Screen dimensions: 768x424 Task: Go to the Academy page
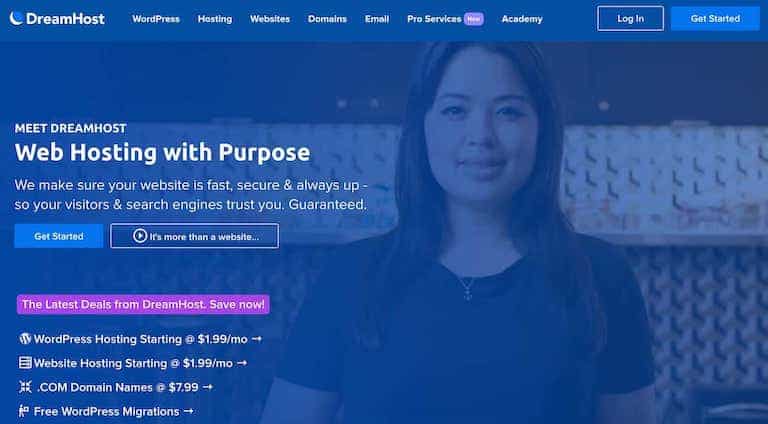[x=522, y=19]
